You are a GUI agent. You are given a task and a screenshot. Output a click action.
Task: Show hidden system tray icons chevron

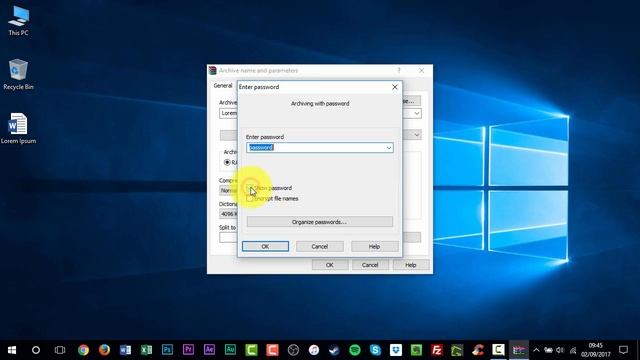[536, 350]
